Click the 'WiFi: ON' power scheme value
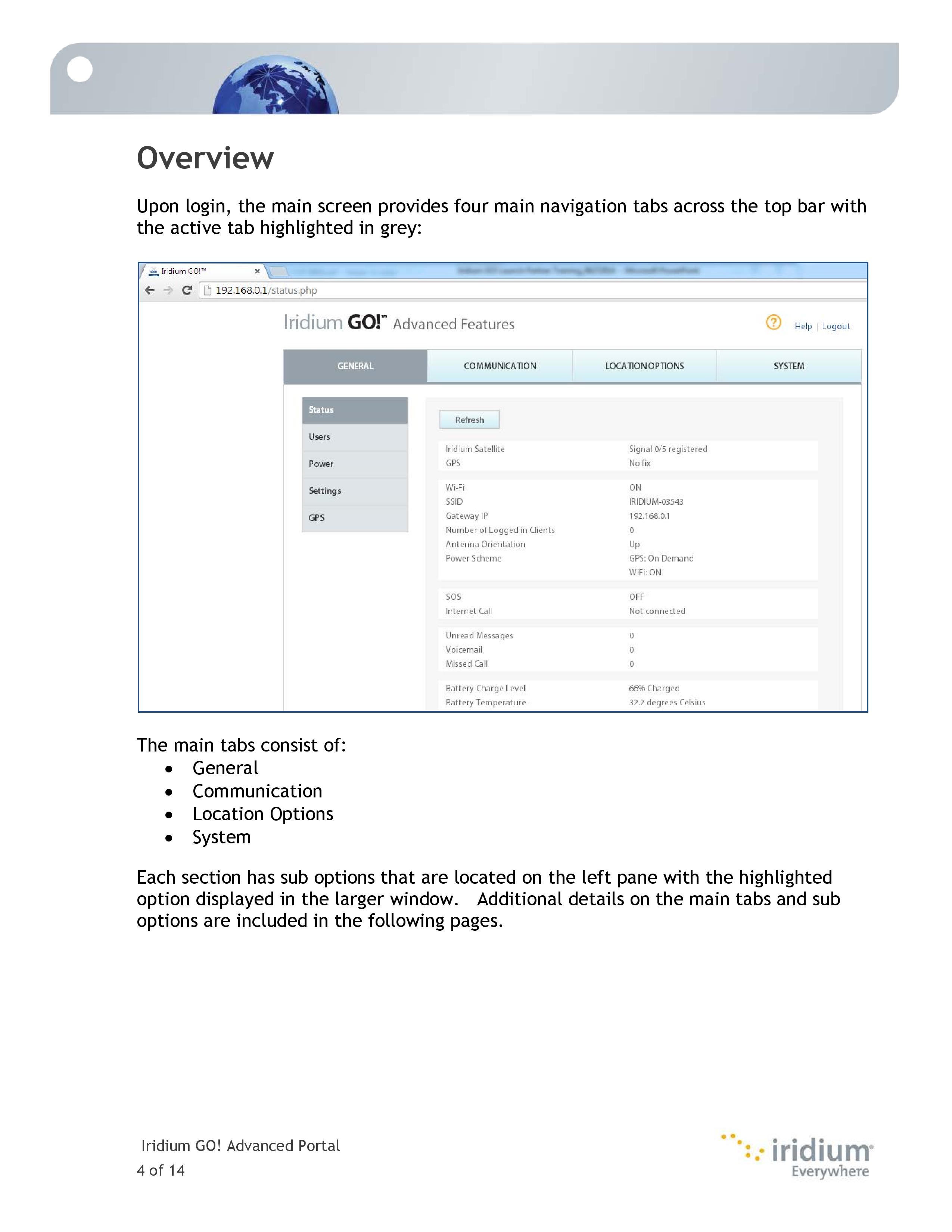 [x=645, y=573]
